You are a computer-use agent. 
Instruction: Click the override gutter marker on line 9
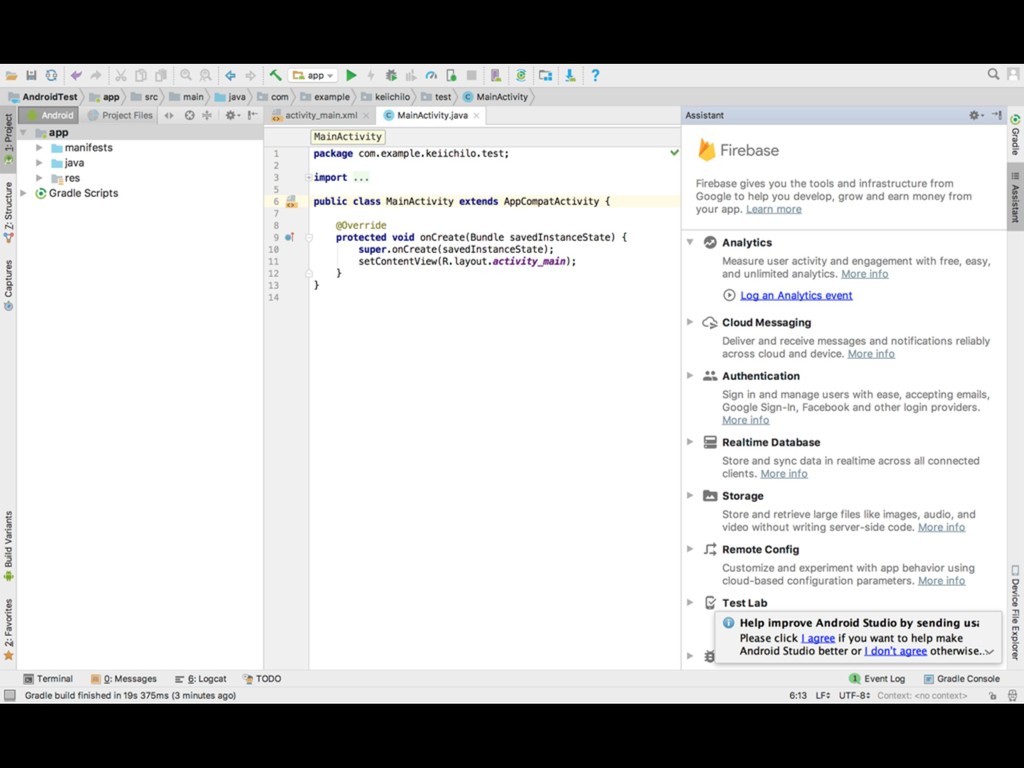coord(289,237)
